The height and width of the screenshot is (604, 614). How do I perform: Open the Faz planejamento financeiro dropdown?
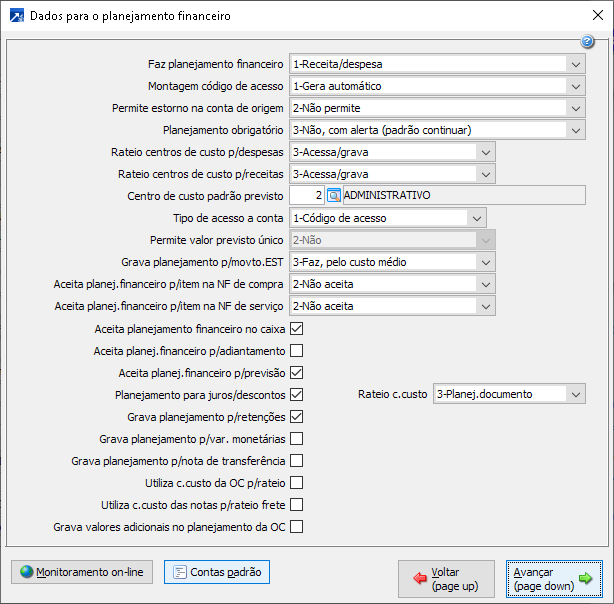pyautogui.click(x=437, y=64)
